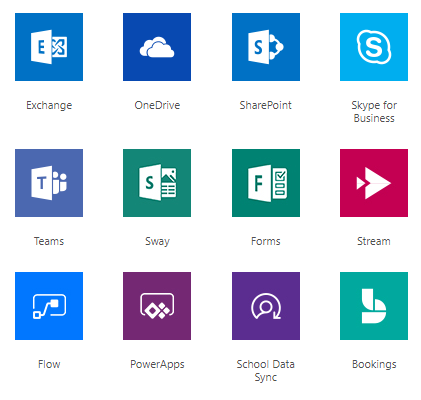421x400 pixels.
Task: Launch the Sway app icon
Action: (x=157, y=183)
